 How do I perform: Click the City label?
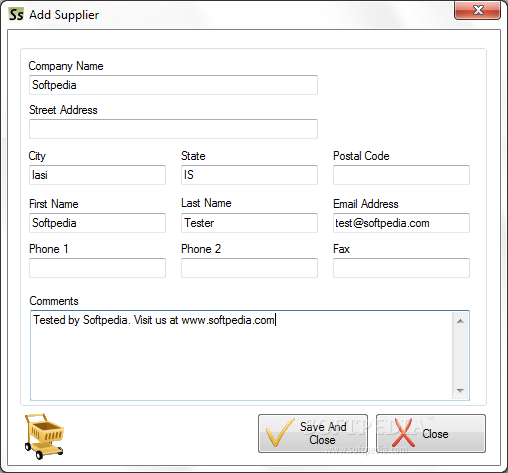(x=37, y=156)
